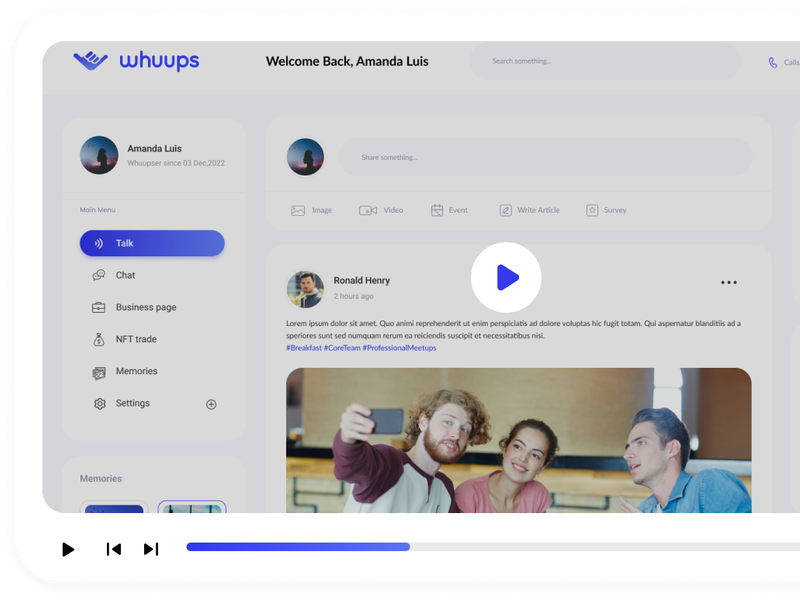Open post options three-dot menu
Image resolution: width=800 pixels, height=600 pixels.
tap(729, 283)
